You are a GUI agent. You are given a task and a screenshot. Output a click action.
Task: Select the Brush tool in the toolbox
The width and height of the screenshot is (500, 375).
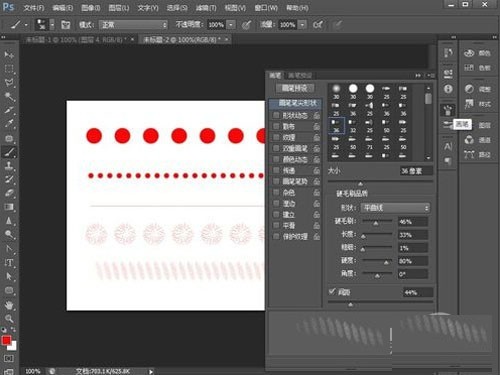(9, 152)
